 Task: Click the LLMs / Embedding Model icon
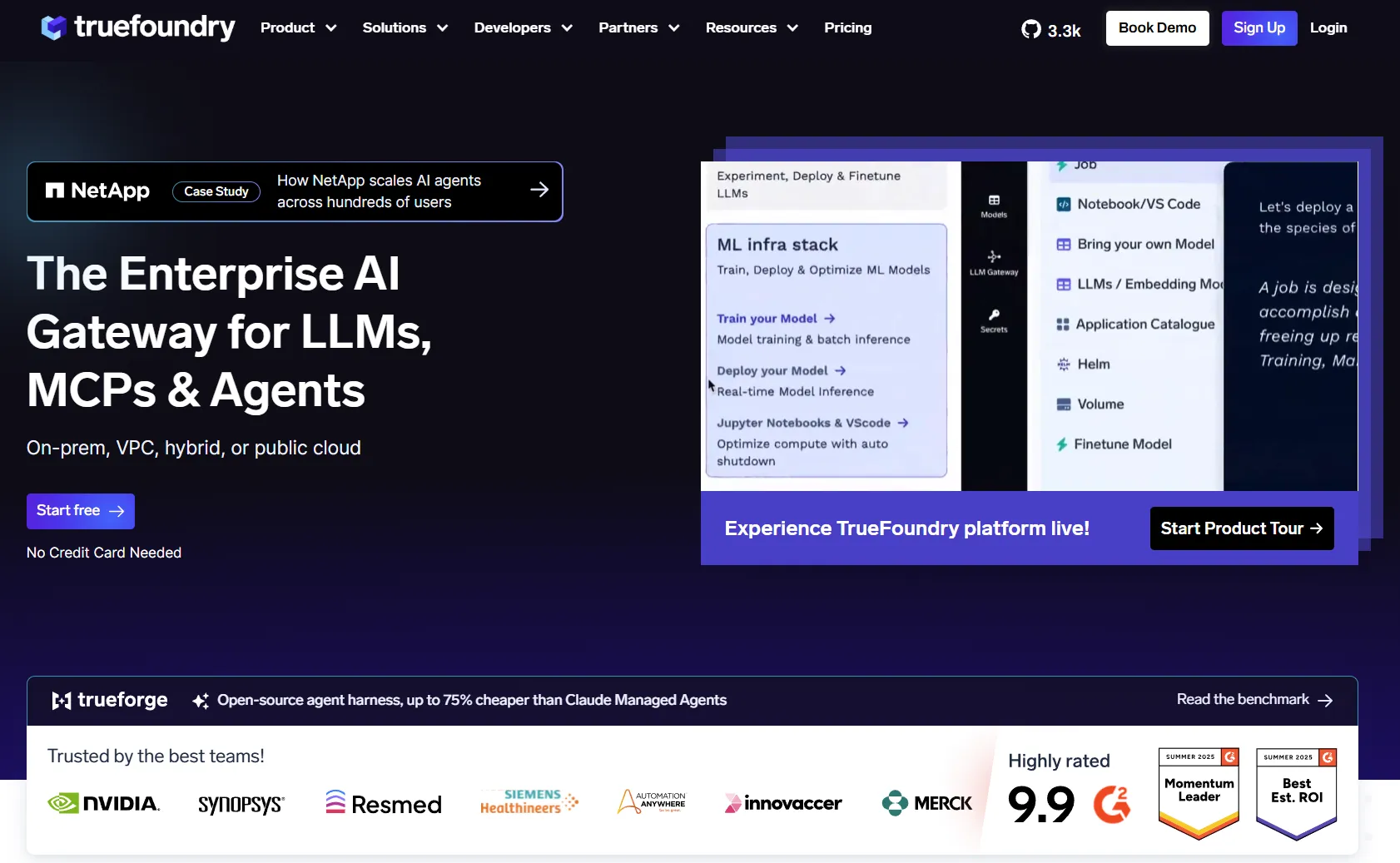point(1064,284)
